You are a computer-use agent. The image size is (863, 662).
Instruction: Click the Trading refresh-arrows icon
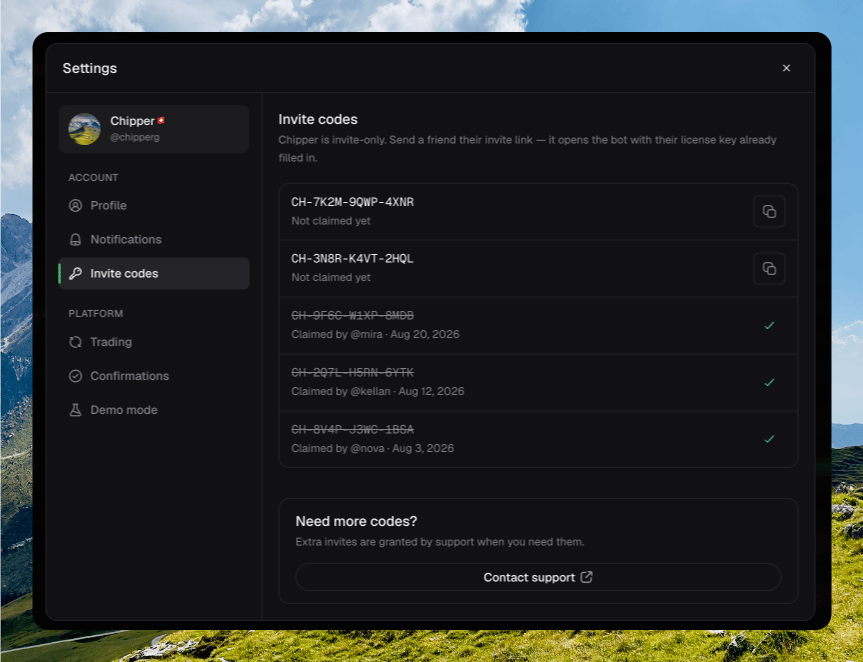(x=75, y=342)
